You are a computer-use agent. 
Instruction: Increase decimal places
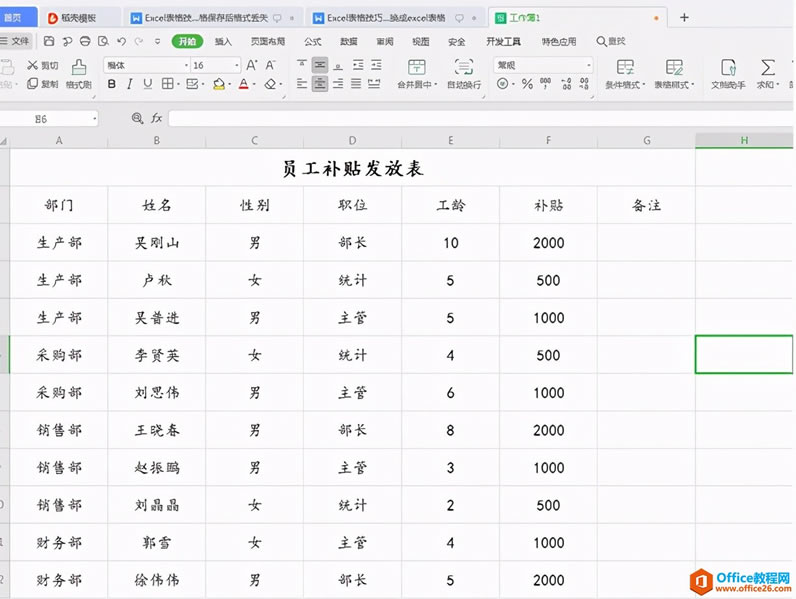[567, 84]
